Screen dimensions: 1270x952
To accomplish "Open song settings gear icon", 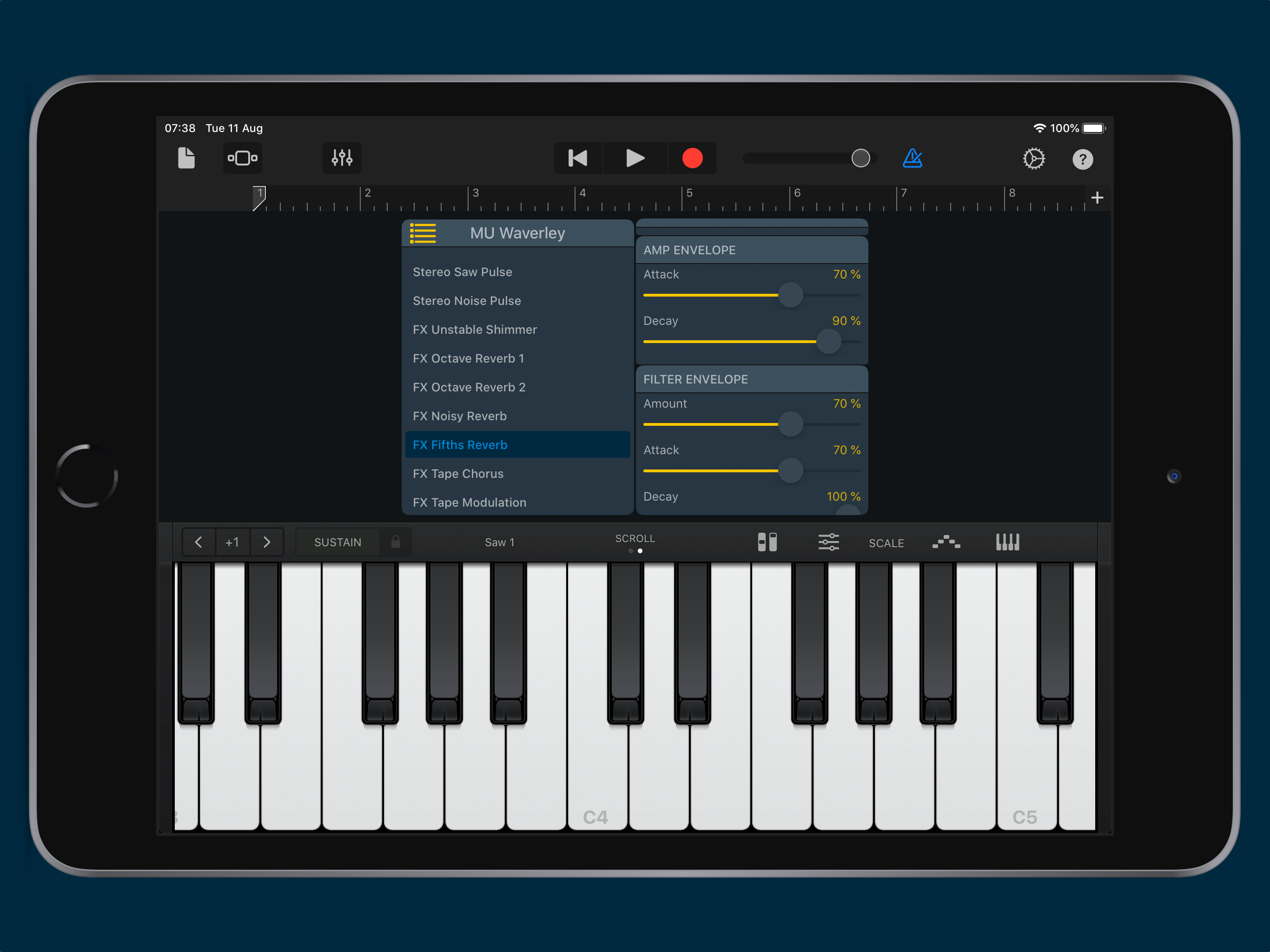I will coord(1033,159).
